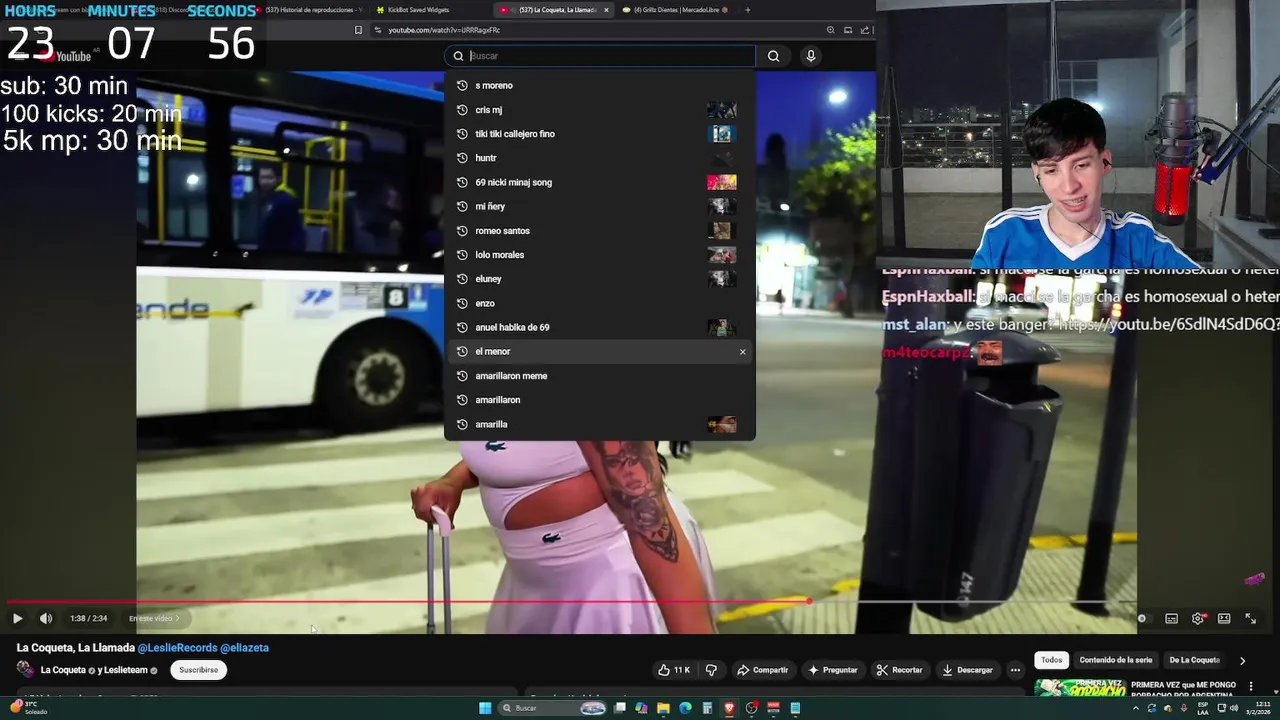Screen dimensions: 1280x720
Task: Click the history clock icon beside 'huntr'
Action: (462, 158)
